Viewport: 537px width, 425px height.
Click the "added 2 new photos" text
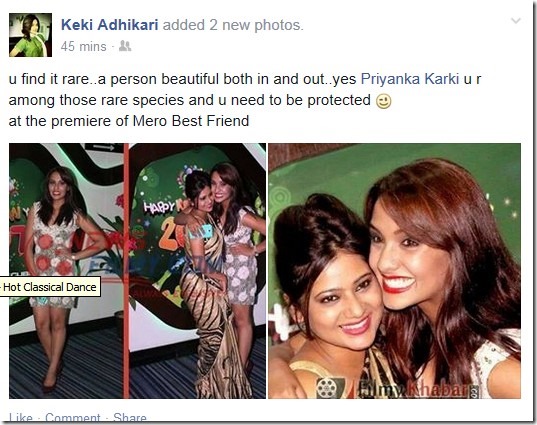233,25
